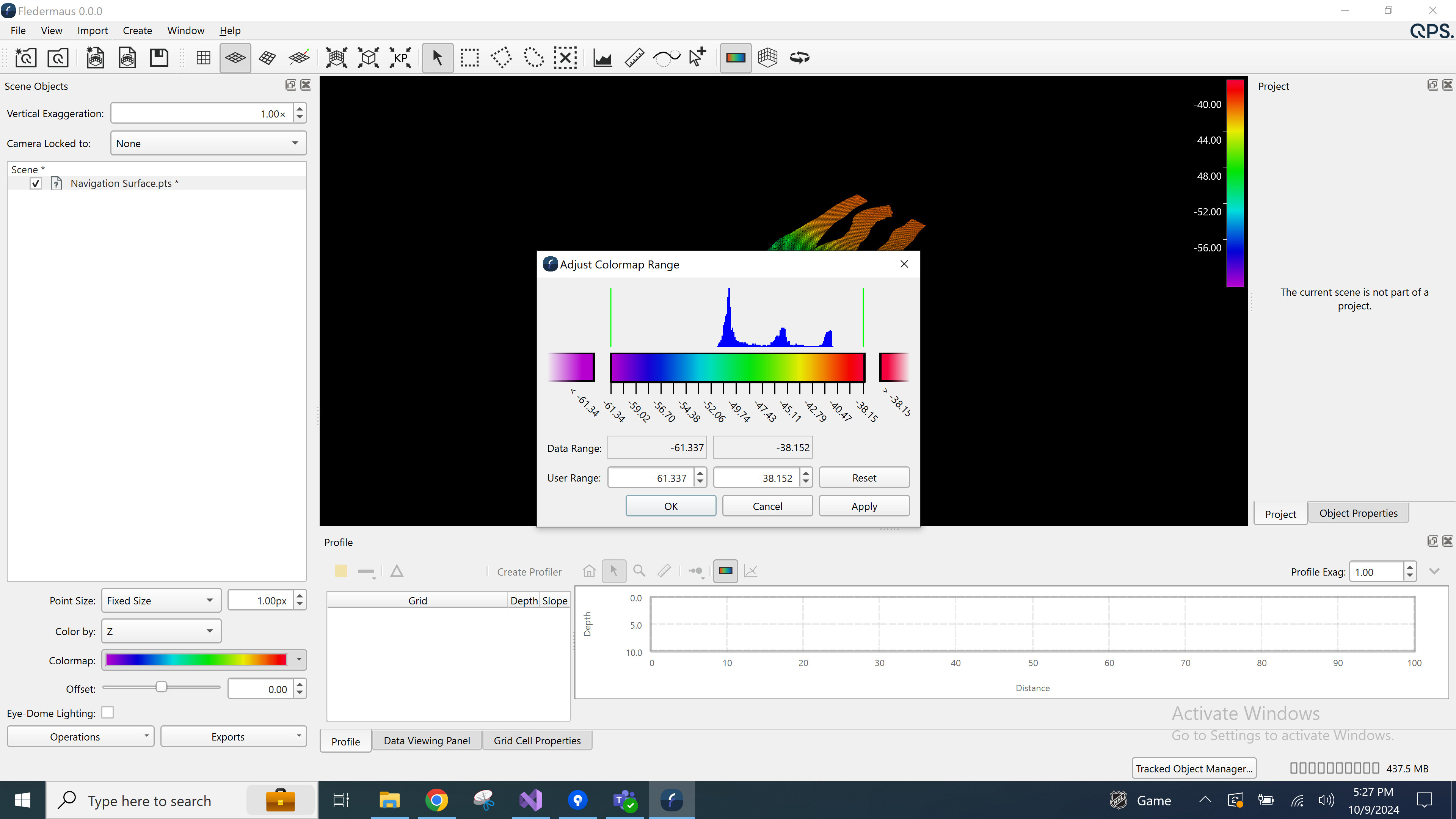Open the Operations dropdown button
Viewport: 1456px width, 819px height.
[x=80, y=736]
